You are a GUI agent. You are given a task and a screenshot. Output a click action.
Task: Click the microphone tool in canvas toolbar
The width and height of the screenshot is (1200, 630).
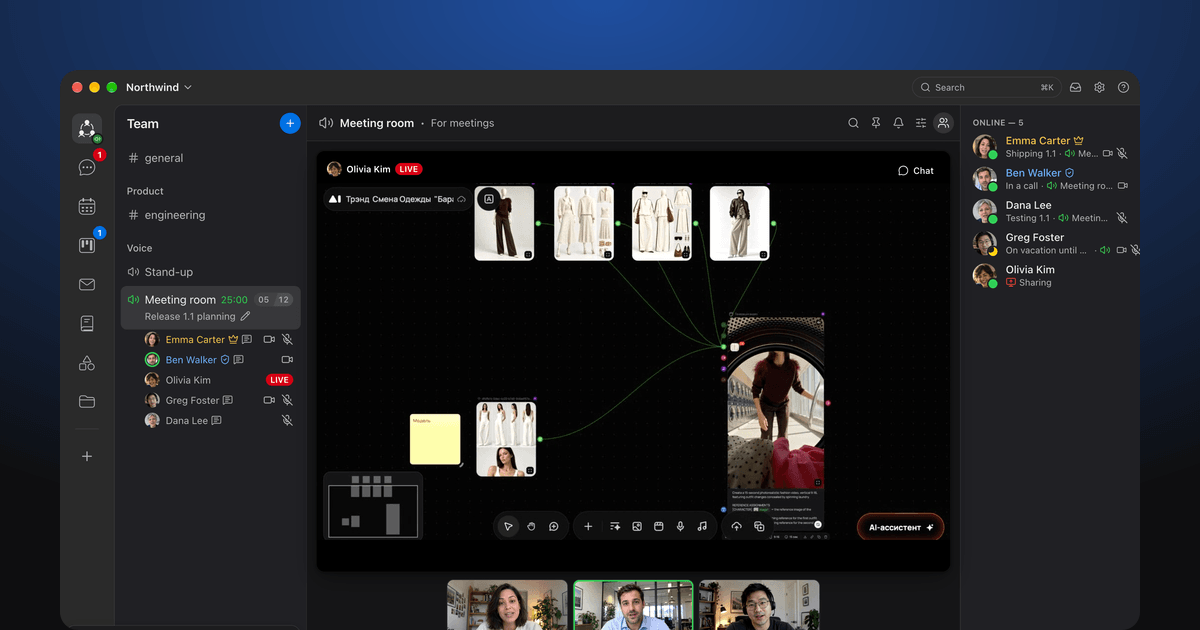click(x=681, y=526)
